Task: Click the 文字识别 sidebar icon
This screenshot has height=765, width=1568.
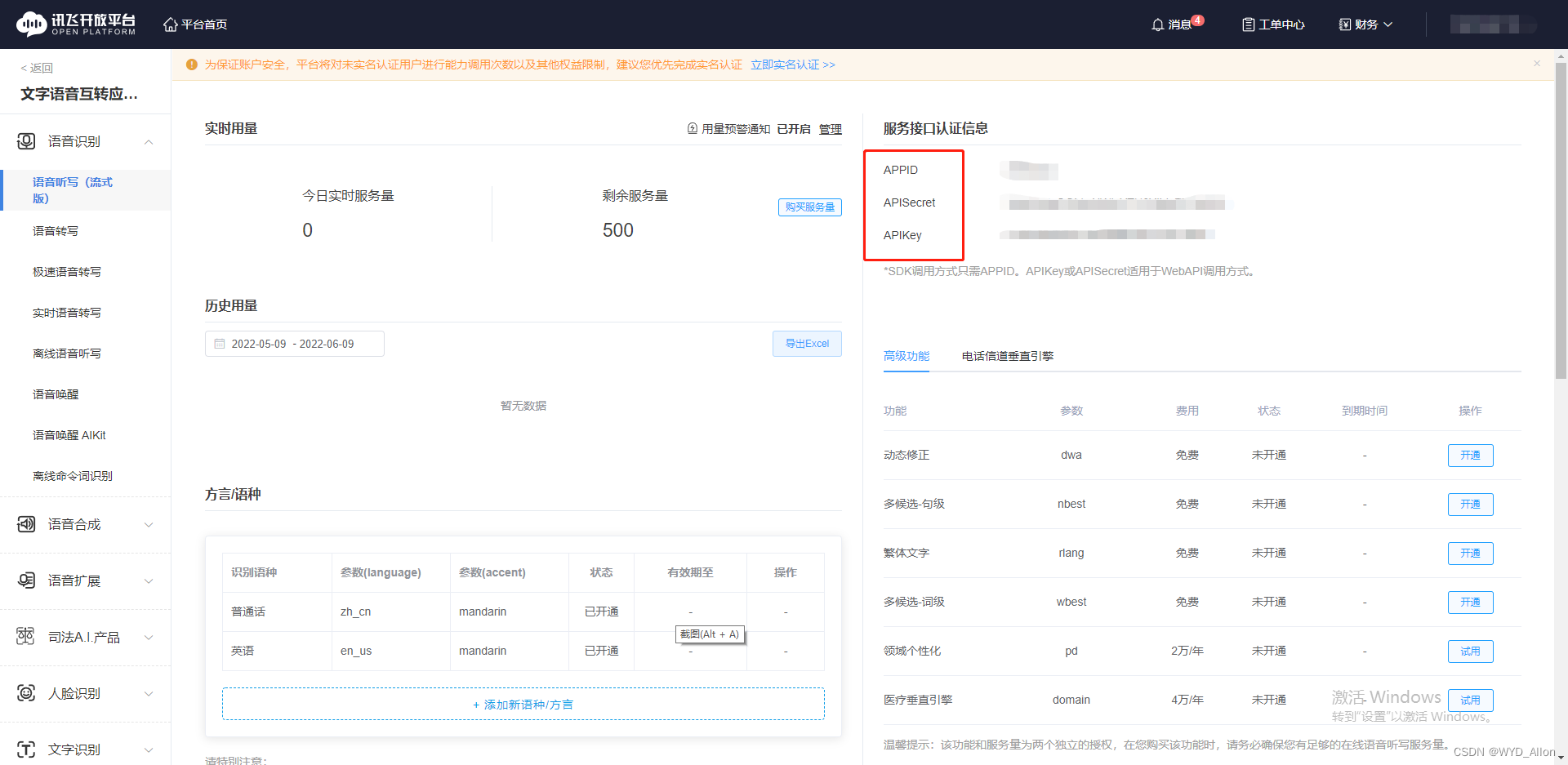Action: pyautogui.click(x=26, y=749)
